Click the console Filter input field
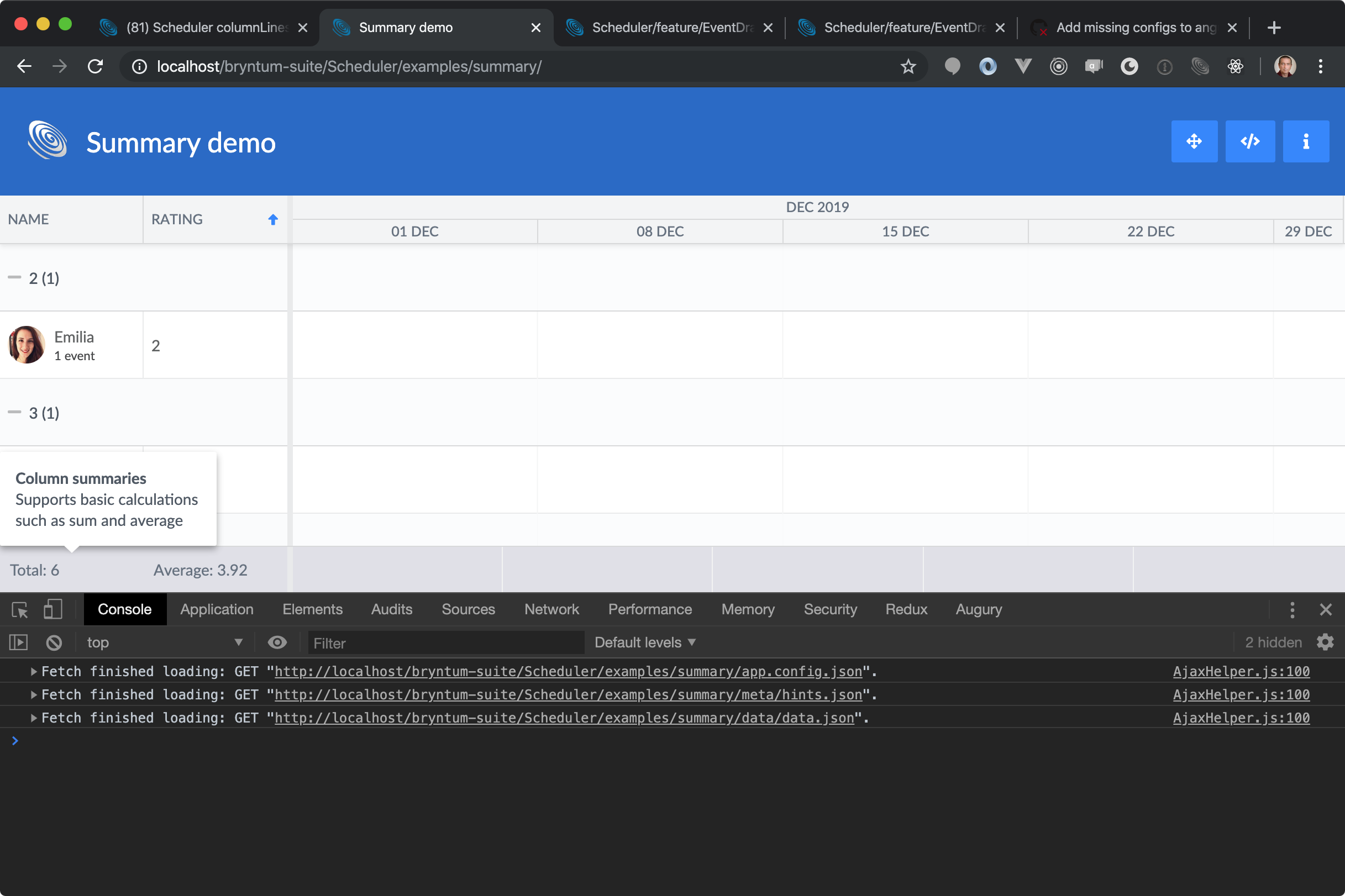Screen dimensions: 1345x896 (x=446, y=643)
